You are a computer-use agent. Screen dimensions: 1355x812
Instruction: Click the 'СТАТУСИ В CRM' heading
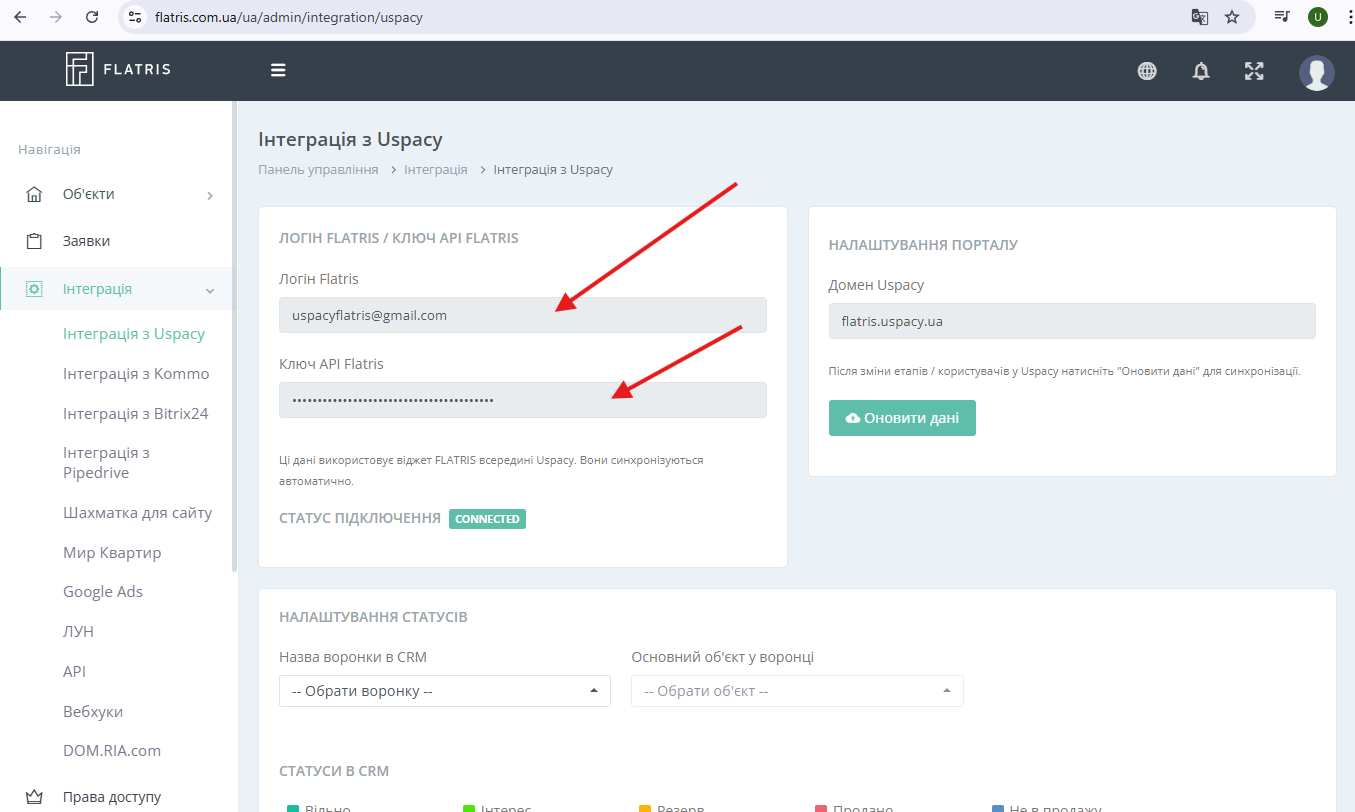pos(334,771)
